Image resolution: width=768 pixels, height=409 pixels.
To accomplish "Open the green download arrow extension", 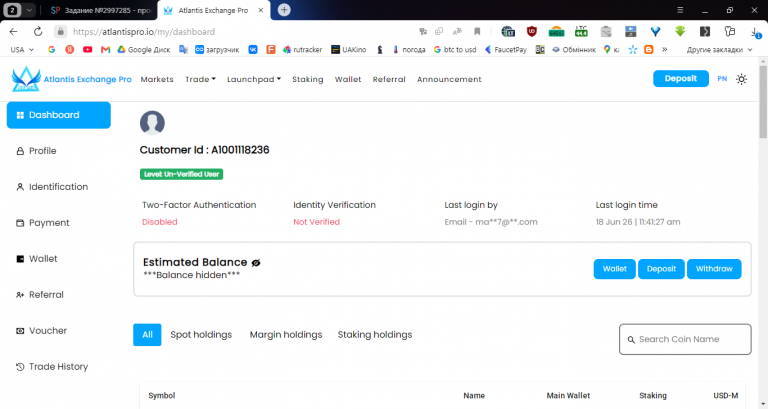I will [680, 32].
